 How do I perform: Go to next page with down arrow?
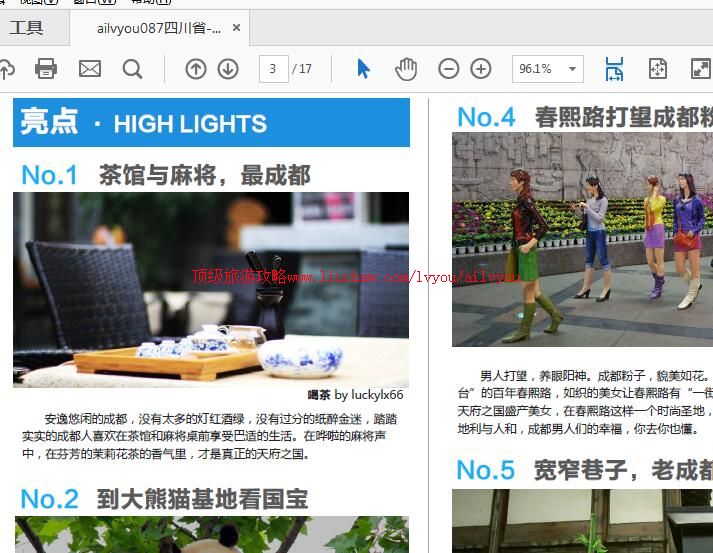click(228, 69)
